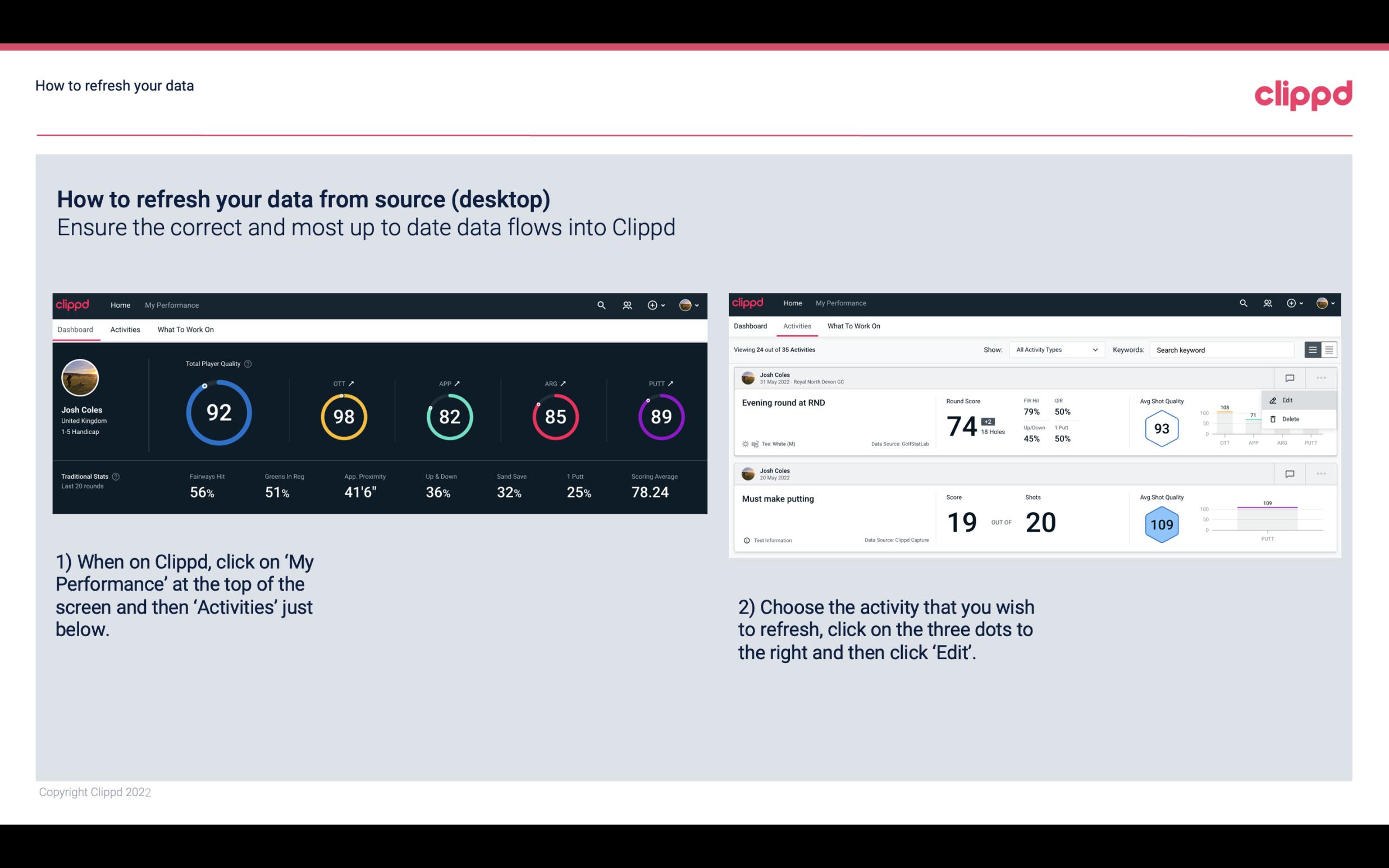Click the three dots menu on Evening round
1389x868 pixels.
pyautogui.click(x=1321, y=377)
